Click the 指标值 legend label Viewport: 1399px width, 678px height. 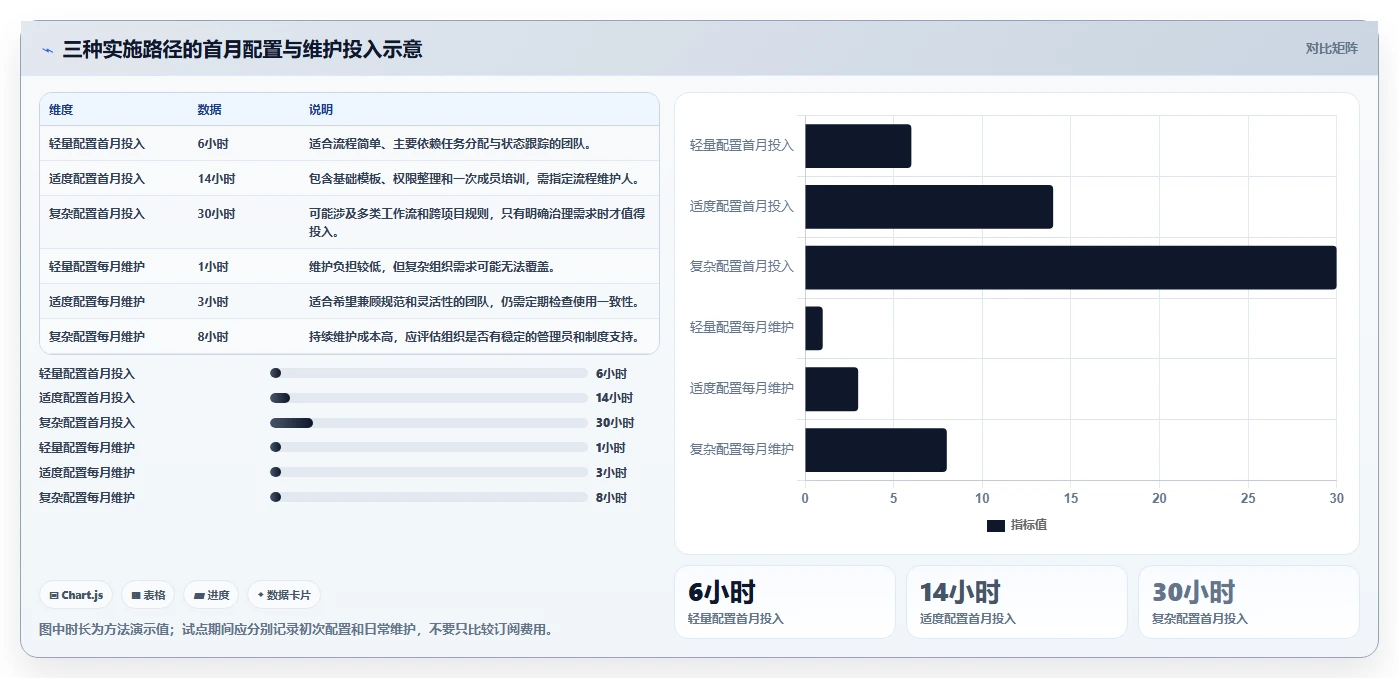[x=1029, y=526]
